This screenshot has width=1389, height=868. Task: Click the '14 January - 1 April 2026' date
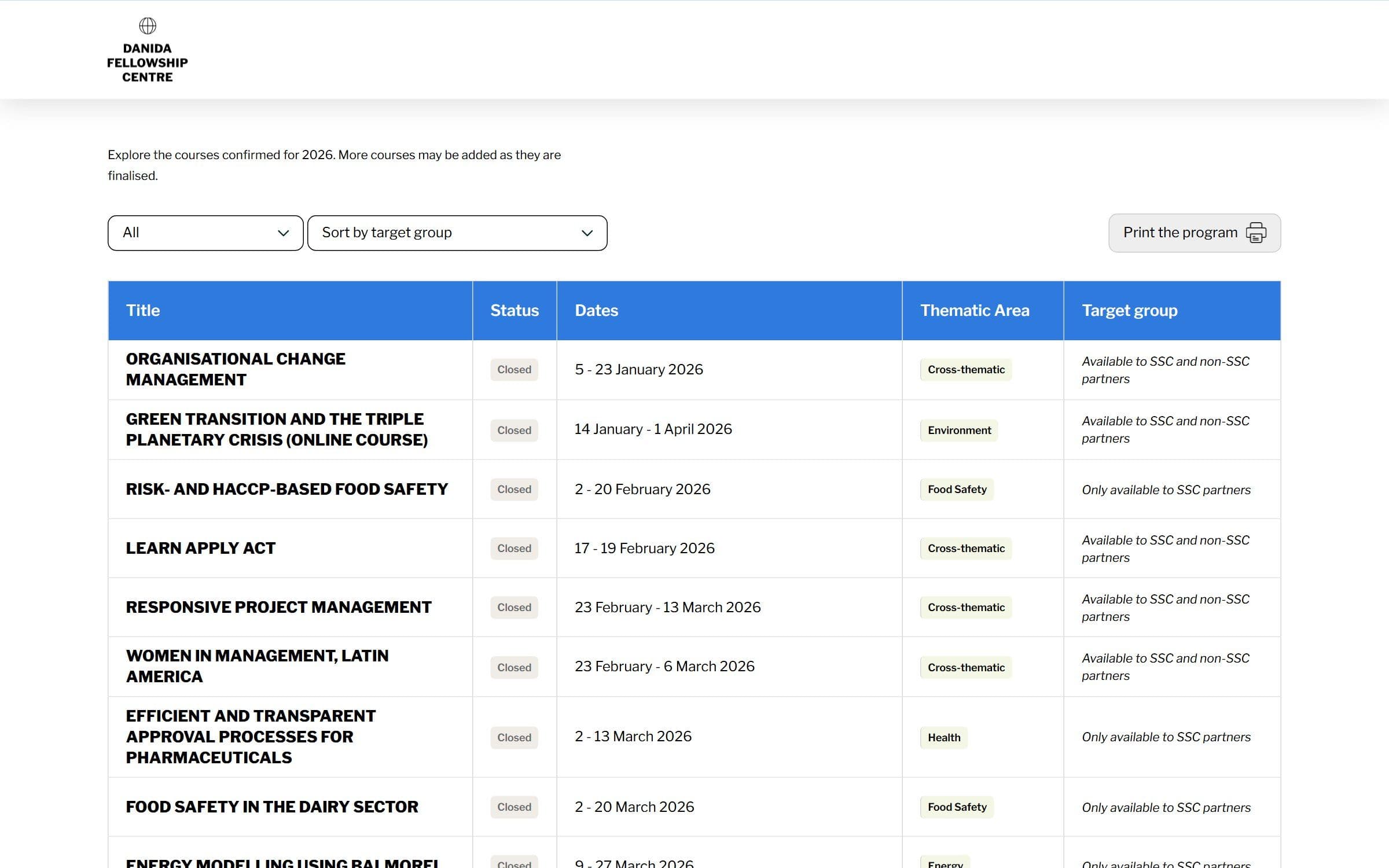point(653,429)
